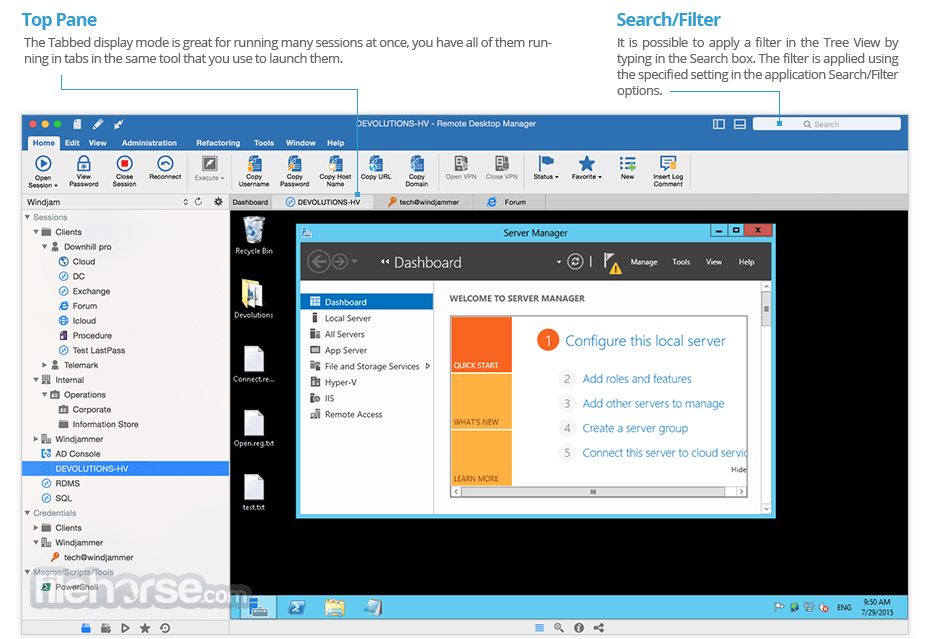
Task: Open the Execute dropdown
Action: 209,169
